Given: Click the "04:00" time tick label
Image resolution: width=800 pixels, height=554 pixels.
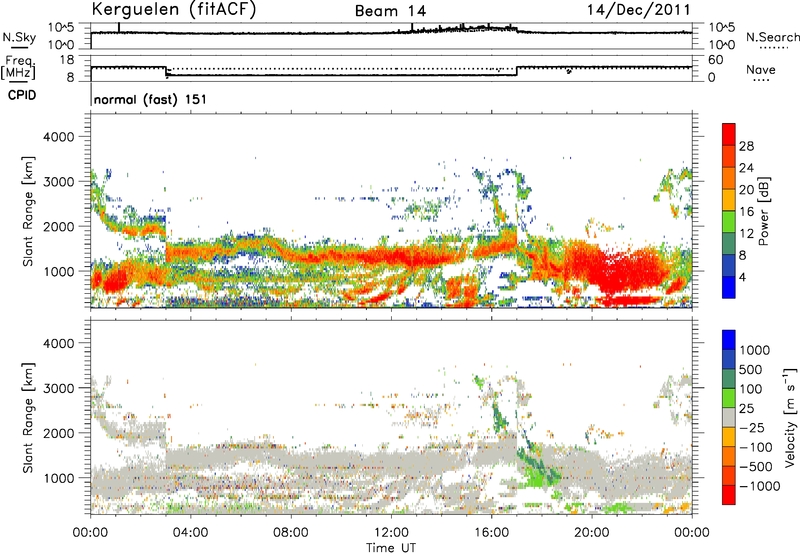Looking at the screenshot, I should tap(190, 533).
